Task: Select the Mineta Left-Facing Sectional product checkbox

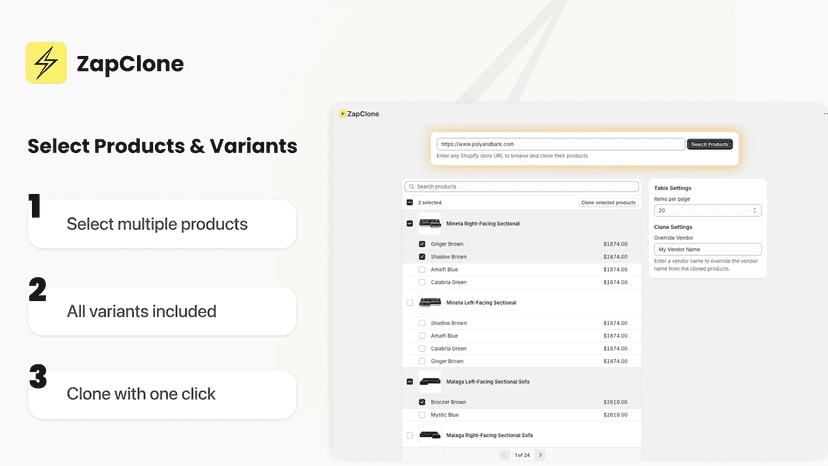Action: tap(410, 303)
